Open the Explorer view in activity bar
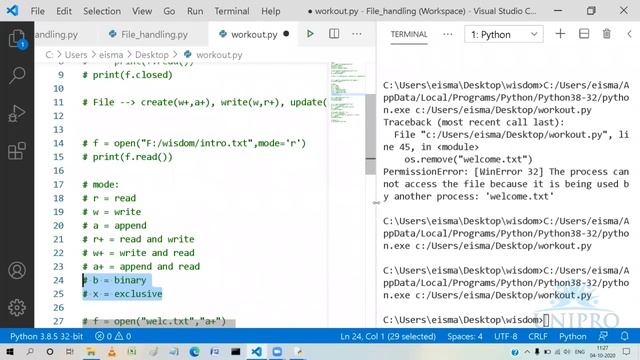 (x=17, y=39)
